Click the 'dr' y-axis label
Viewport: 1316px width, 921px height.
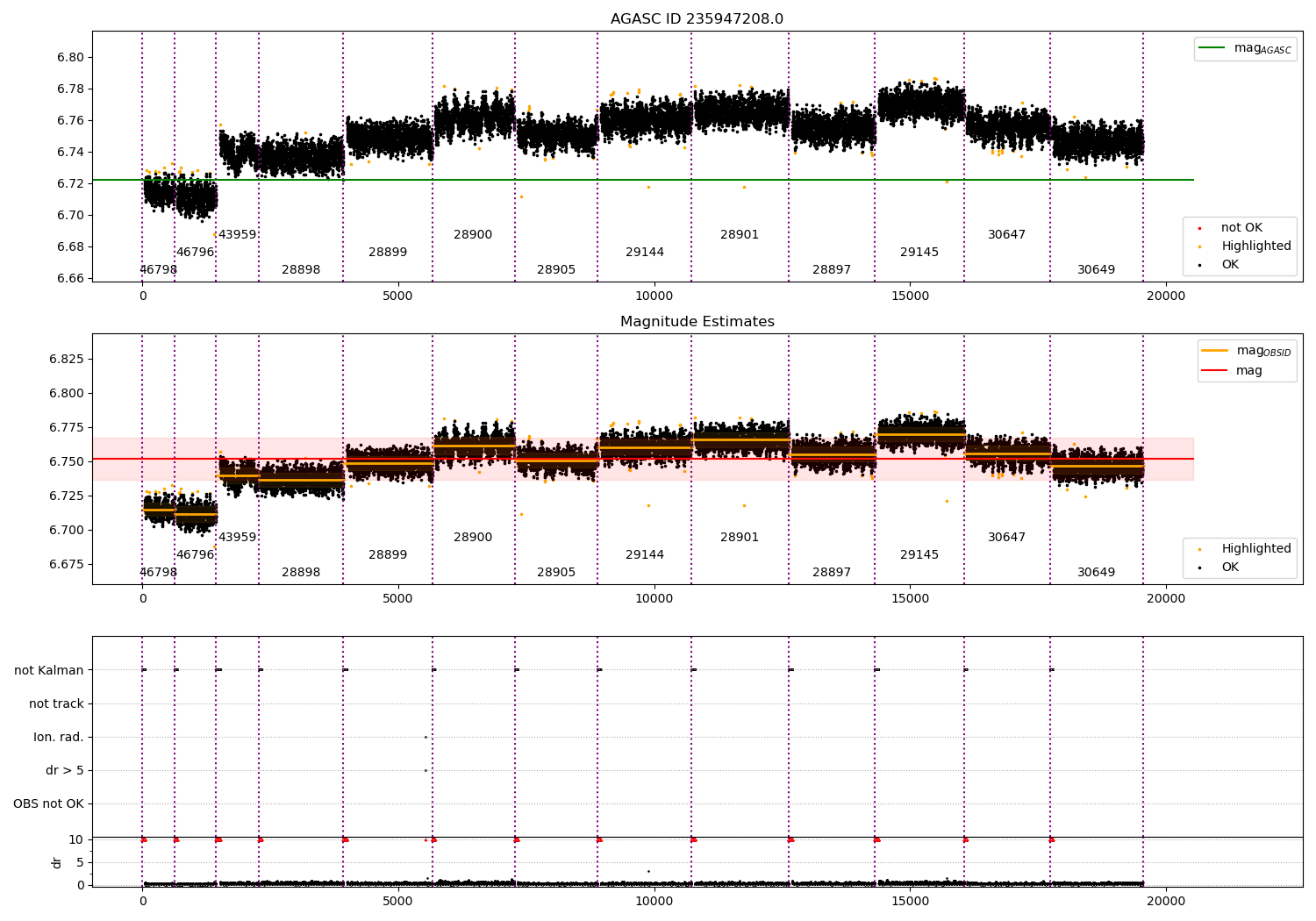tap(57, 862)
